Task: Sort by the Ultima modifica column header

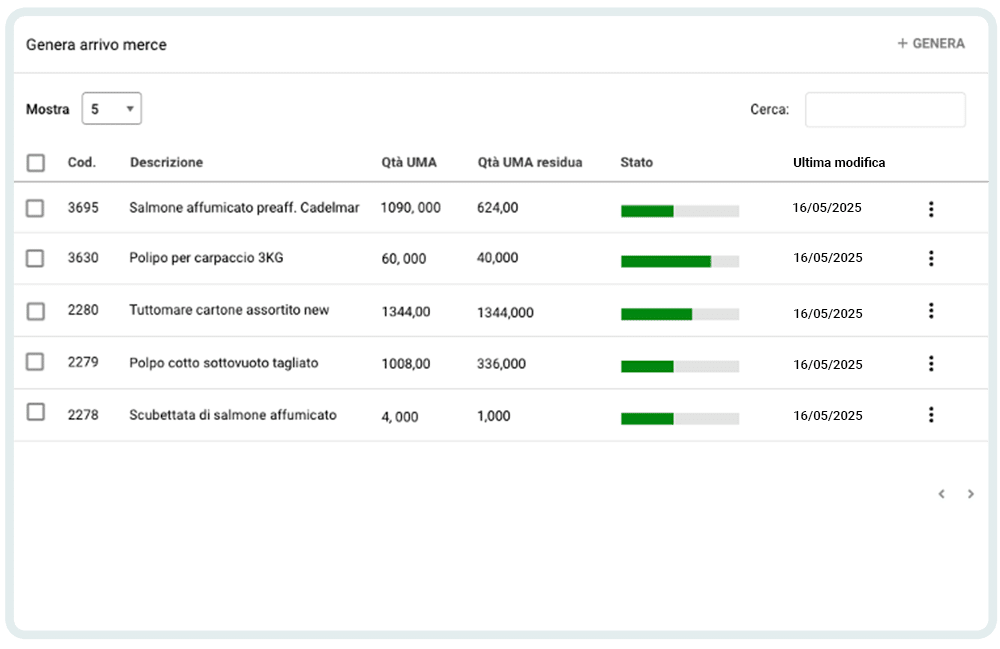Action: pyautogui.click(x=838, y=162)
